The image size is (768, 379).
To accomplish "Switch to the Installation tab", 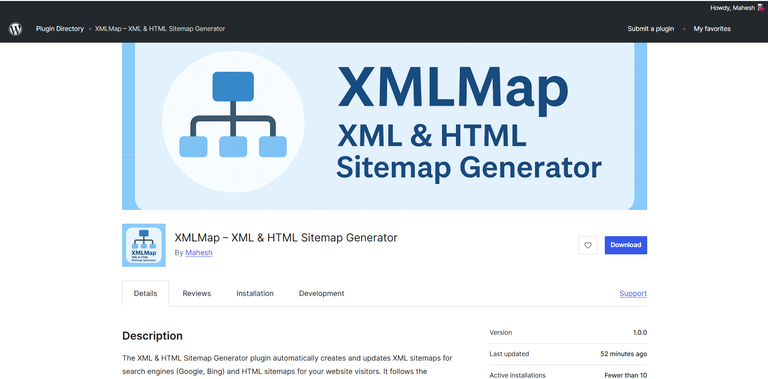I will (x=255, y=293).
